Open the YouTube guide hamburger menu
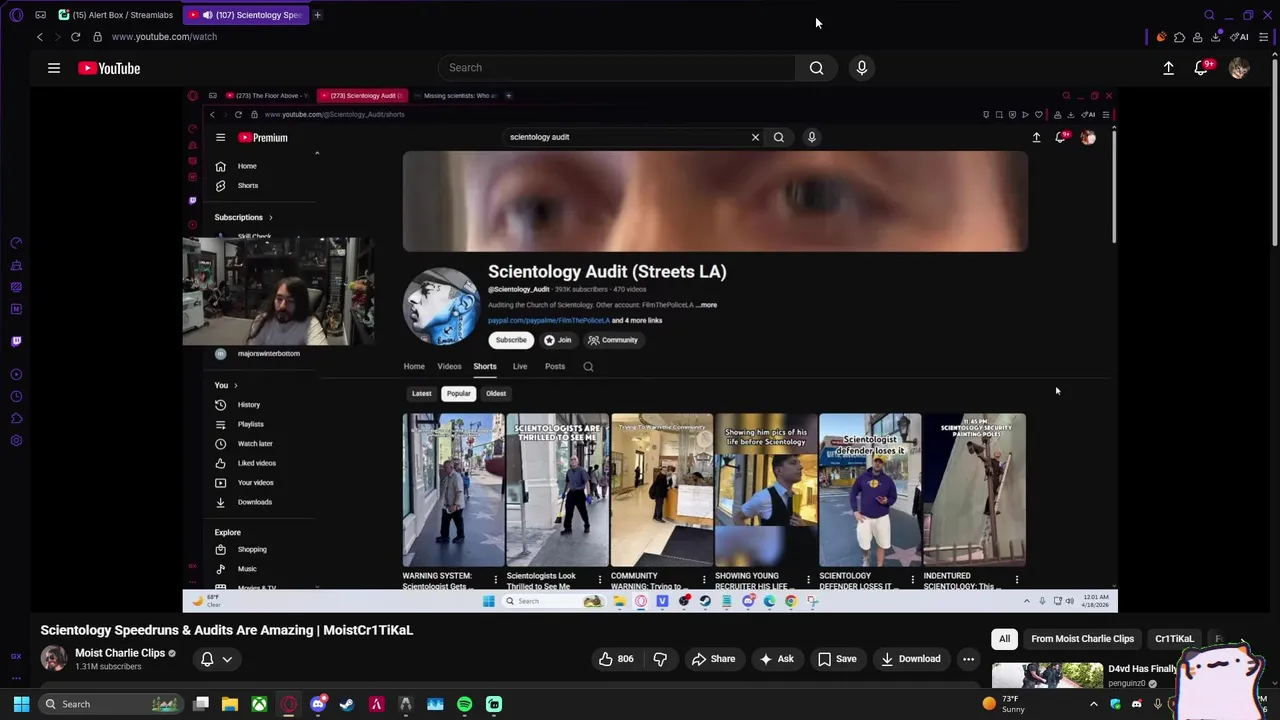The image size is (1280, 720). 54,68
